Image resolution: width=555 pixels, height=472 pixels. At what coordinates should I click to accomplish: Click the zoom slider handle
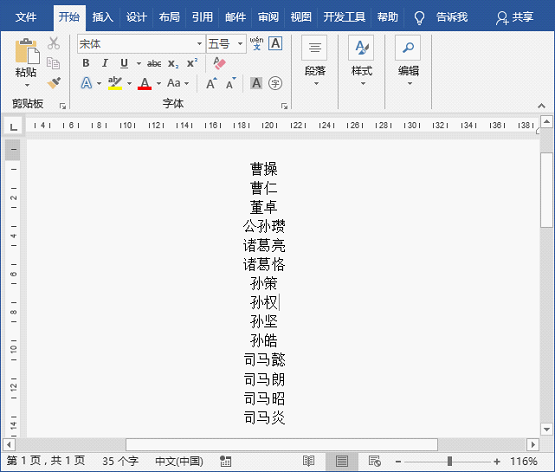coord(450,461)
